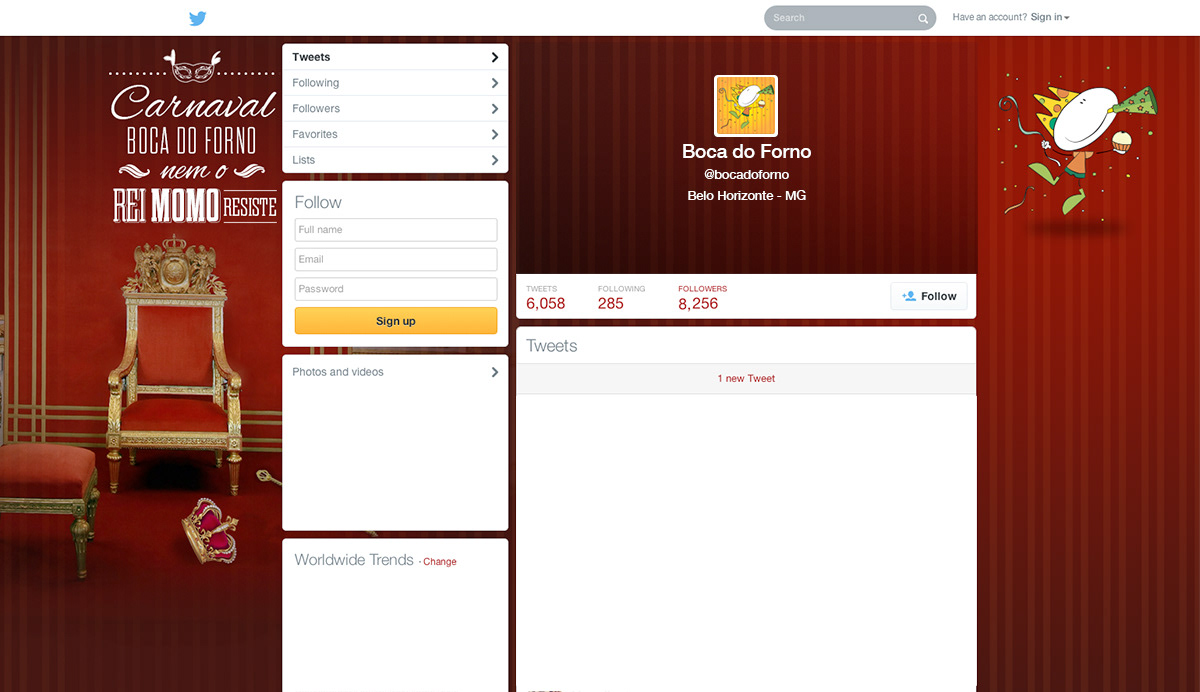Open the Sign in dropdown
The image size is (1200, 692).
coord(1050,17)
